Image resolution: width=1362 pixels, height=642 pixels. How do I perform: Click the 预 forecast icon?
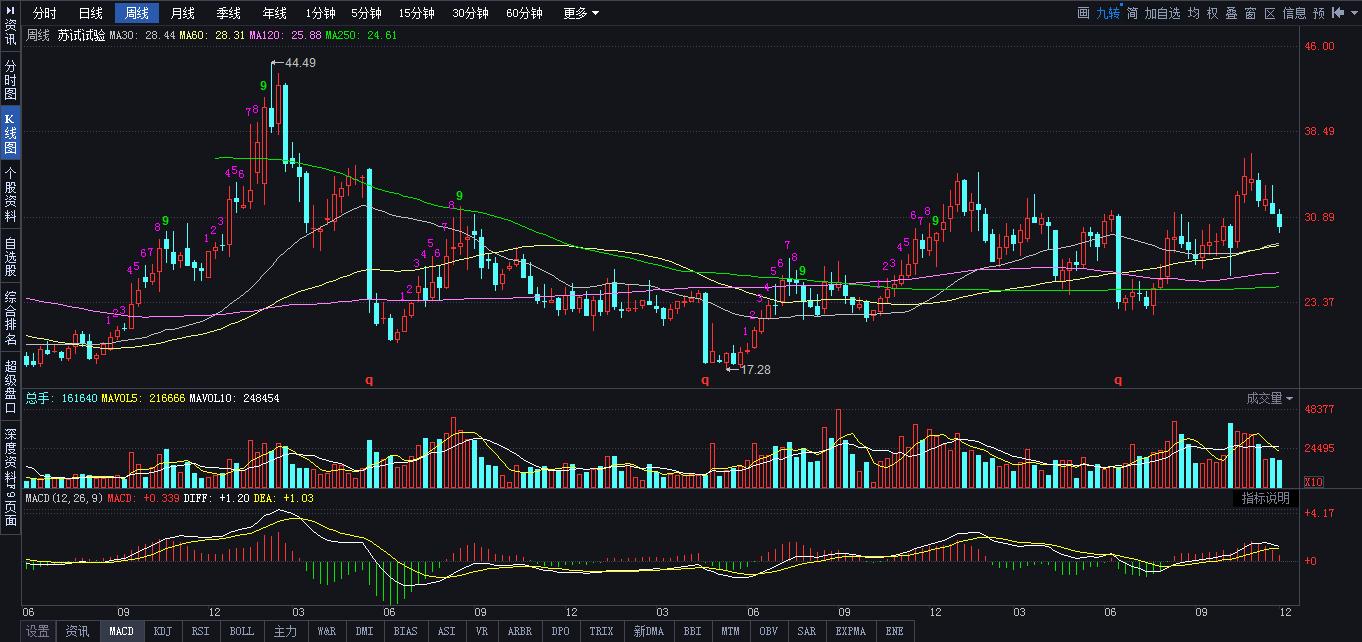tap(1319, 12)
